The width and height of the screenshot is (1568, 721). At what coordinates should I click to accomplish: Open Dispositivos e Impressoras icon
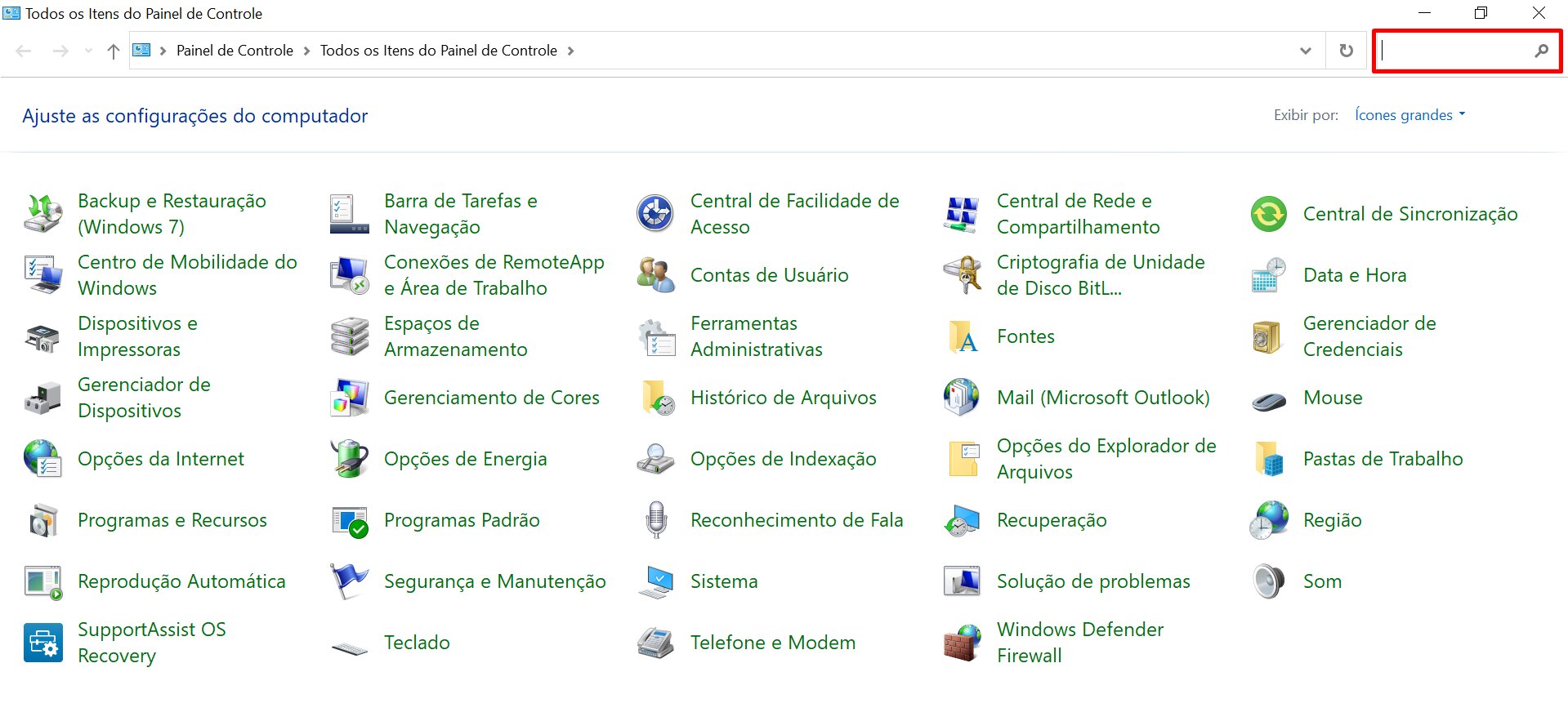pos(43,336)
